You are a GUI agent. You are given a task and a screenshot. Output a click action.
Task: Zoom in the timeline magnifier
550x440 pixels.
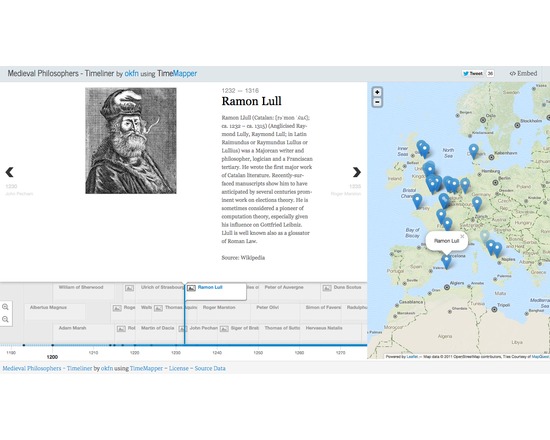click(5, 307)
